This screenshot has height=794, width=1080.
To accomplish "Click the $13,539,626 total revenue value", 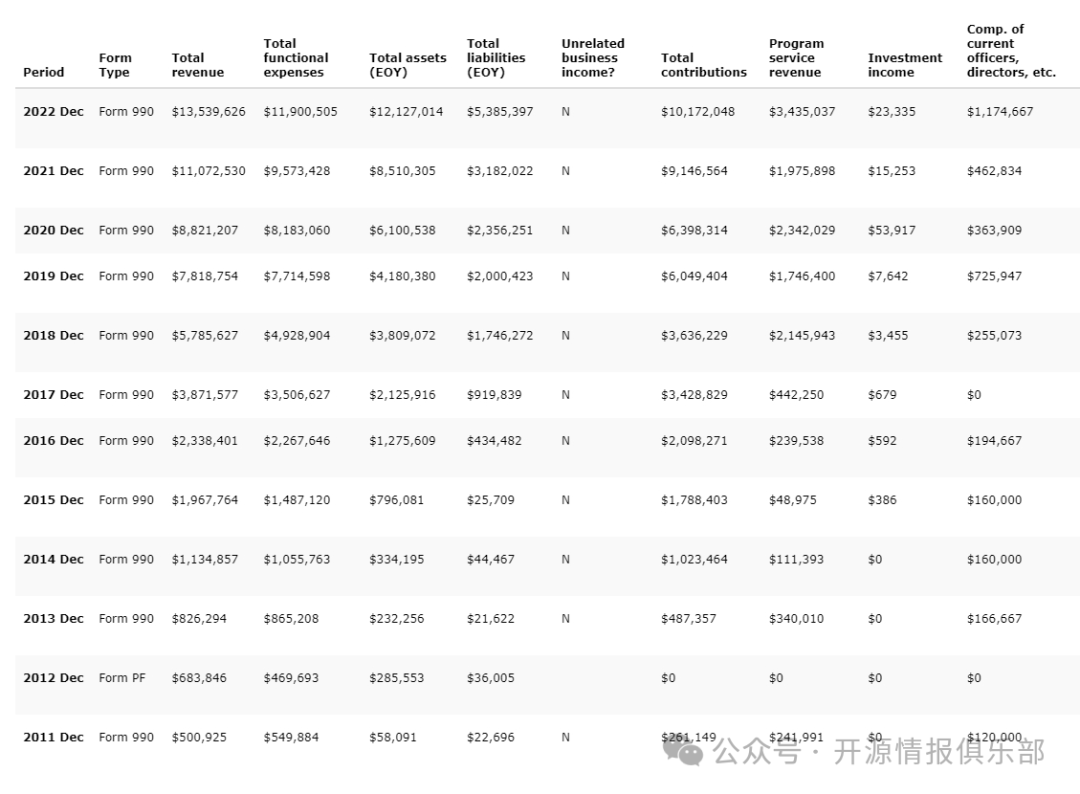I will (208, 112).
